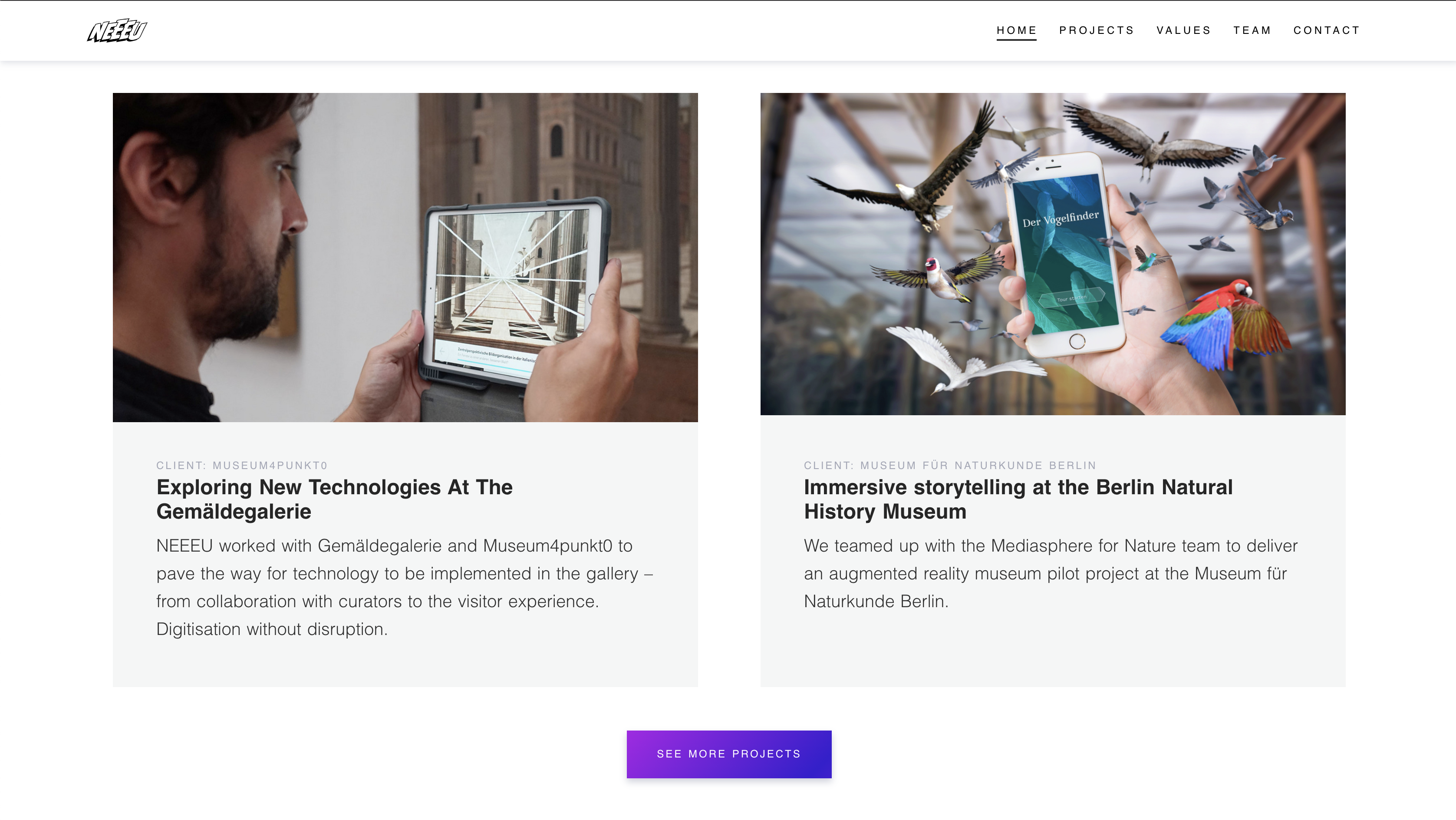Navigate to the Values page
Screen dimensions: 1456x820
1183,30
